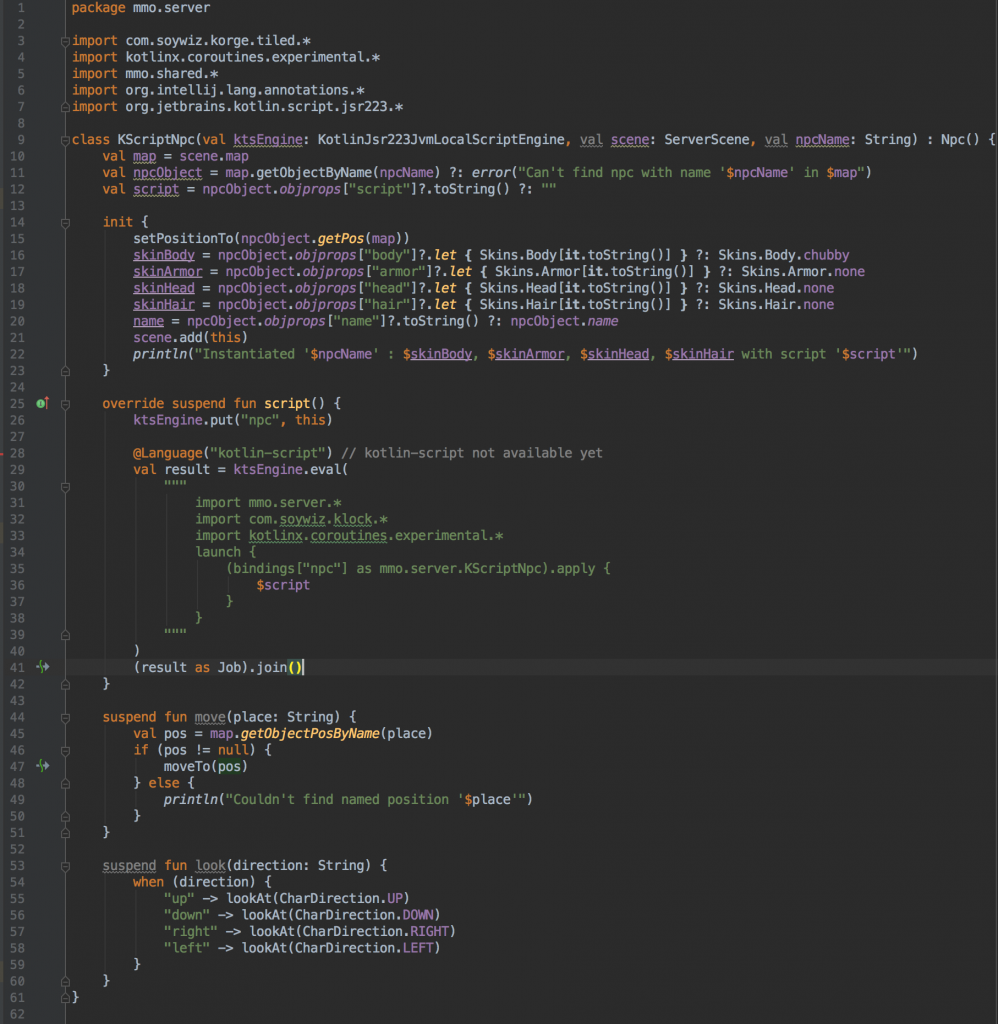Click the @Language annotation on line 28
The width and height of the screenshot is (998, 1024).
pos(169,453)
